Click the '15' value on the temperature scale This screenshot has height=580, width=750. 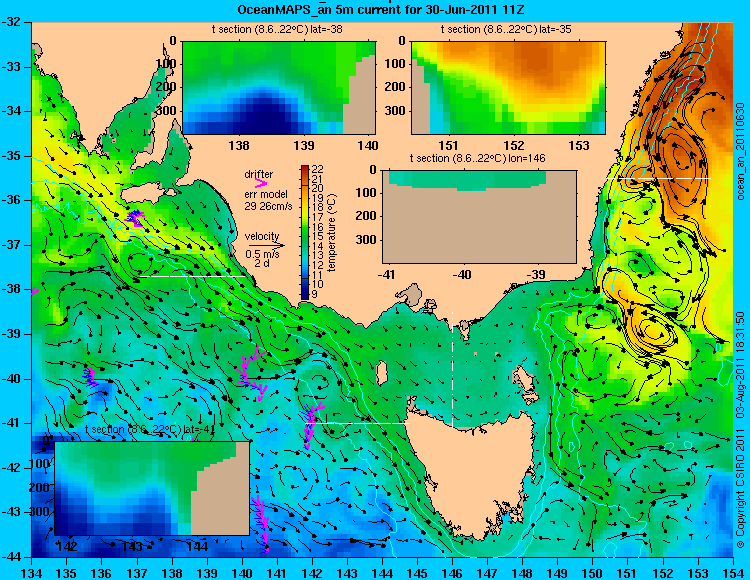(x=318, y=236)
